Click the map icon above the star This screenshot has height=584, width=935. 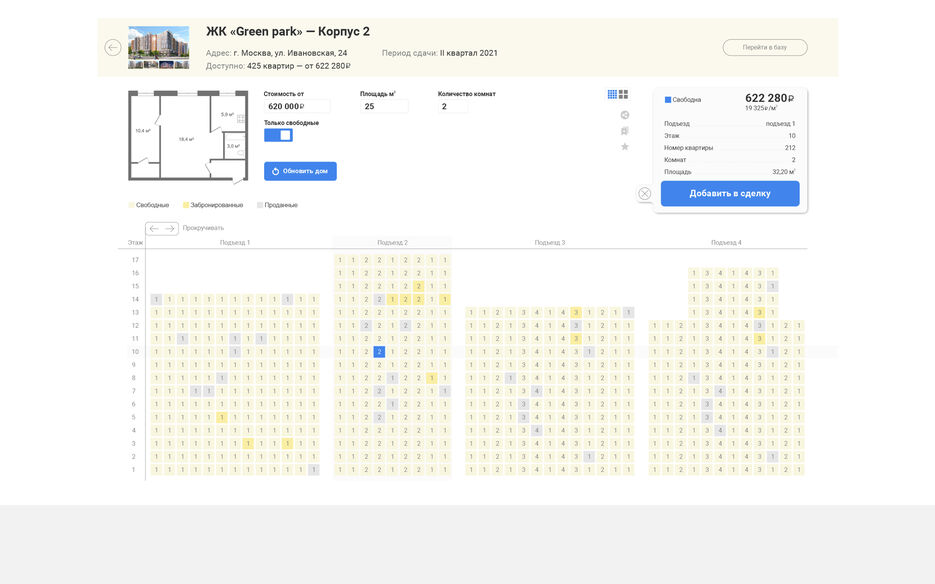[625, 131]
